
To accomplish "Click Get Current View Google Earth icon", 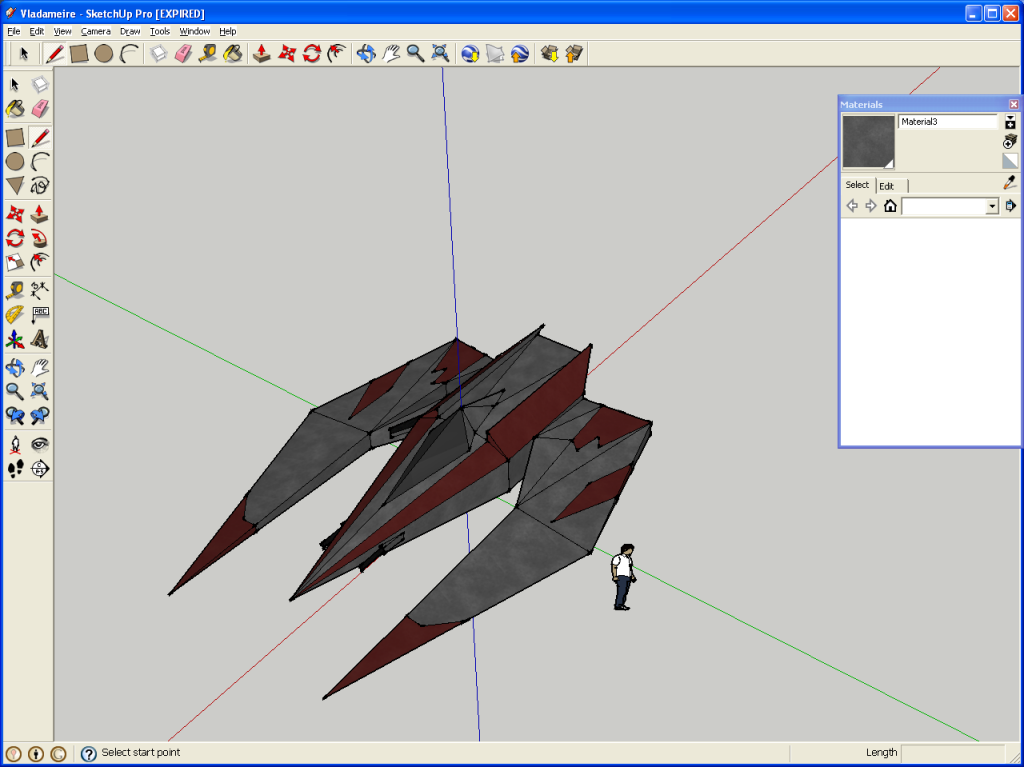I will [x=470, y=54].
